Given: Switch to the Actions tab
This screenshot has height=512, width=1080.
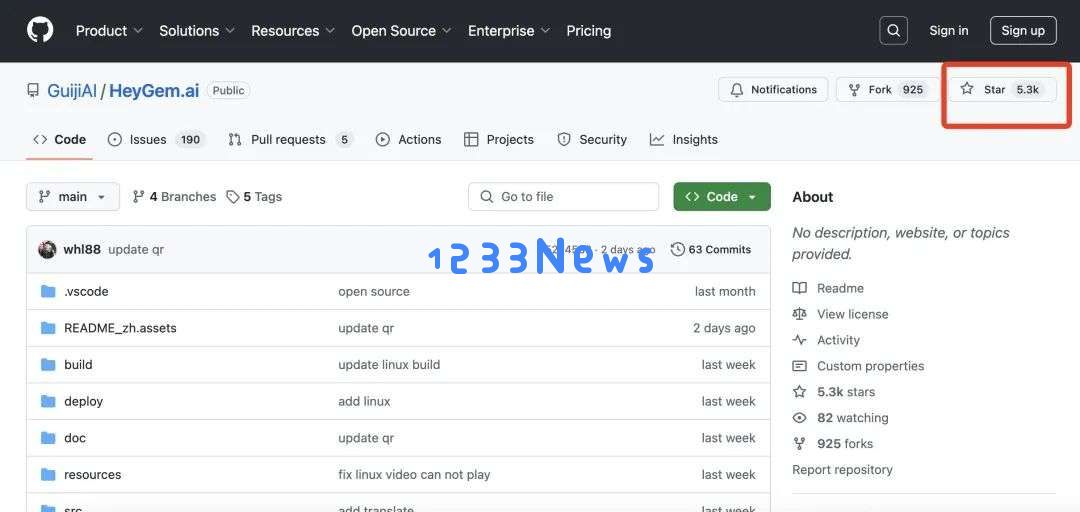Looking at the screenshot, I should tap(408, 139).
